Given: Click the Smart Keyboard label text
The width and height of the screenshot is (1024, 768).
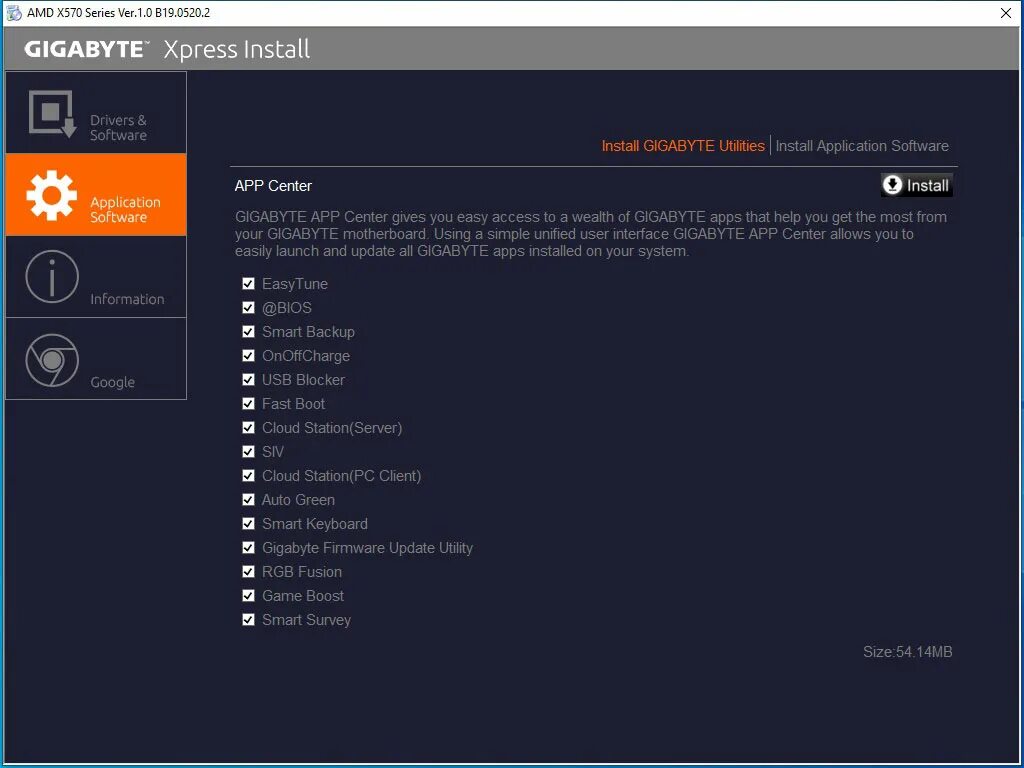Looking at the screenshot, I should point(315,524).
